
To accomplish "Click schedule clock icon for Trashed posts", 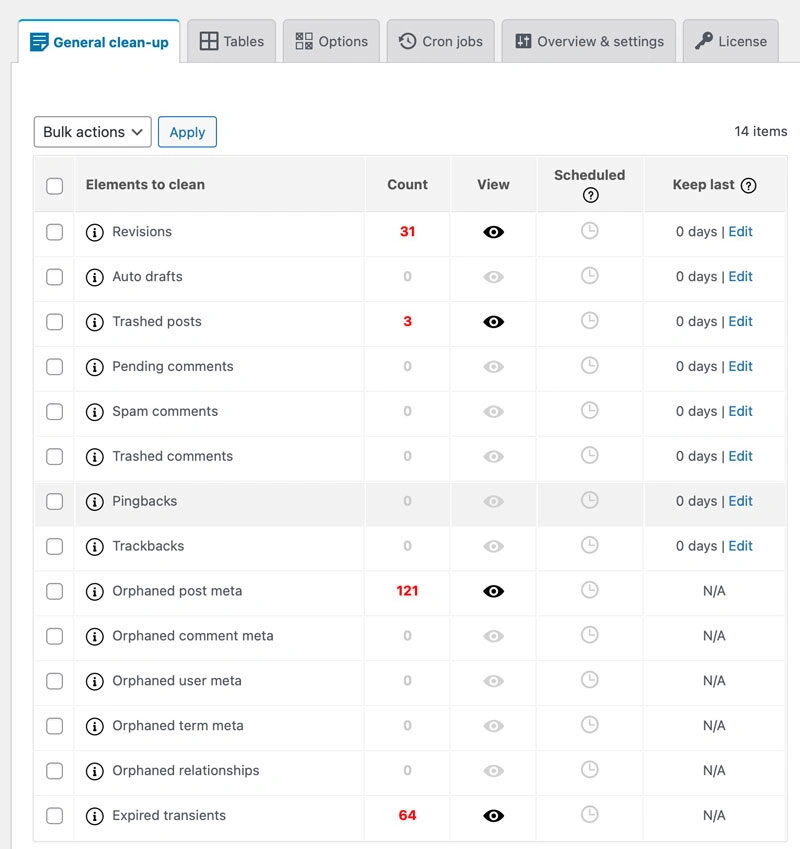I will point(589,321).
